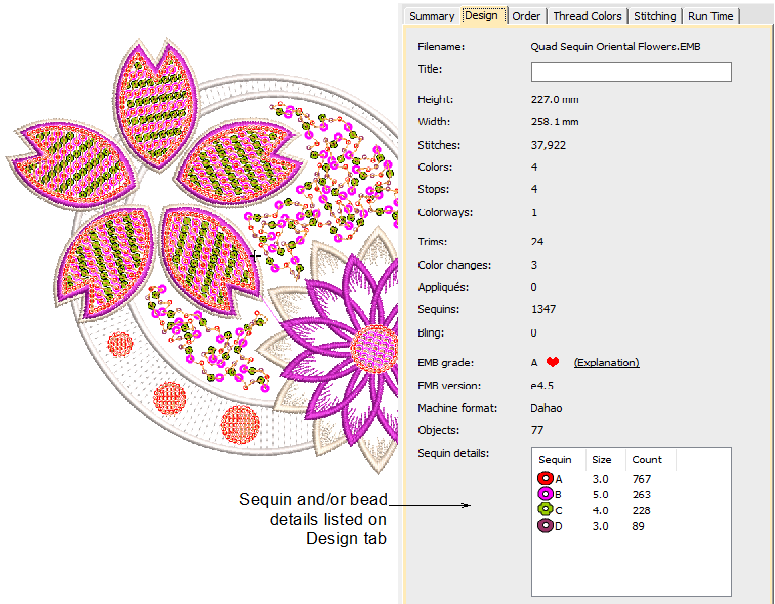Viewport: 775px width, 604px height.
Task: Select the Design tab
Action: point(481,16)
